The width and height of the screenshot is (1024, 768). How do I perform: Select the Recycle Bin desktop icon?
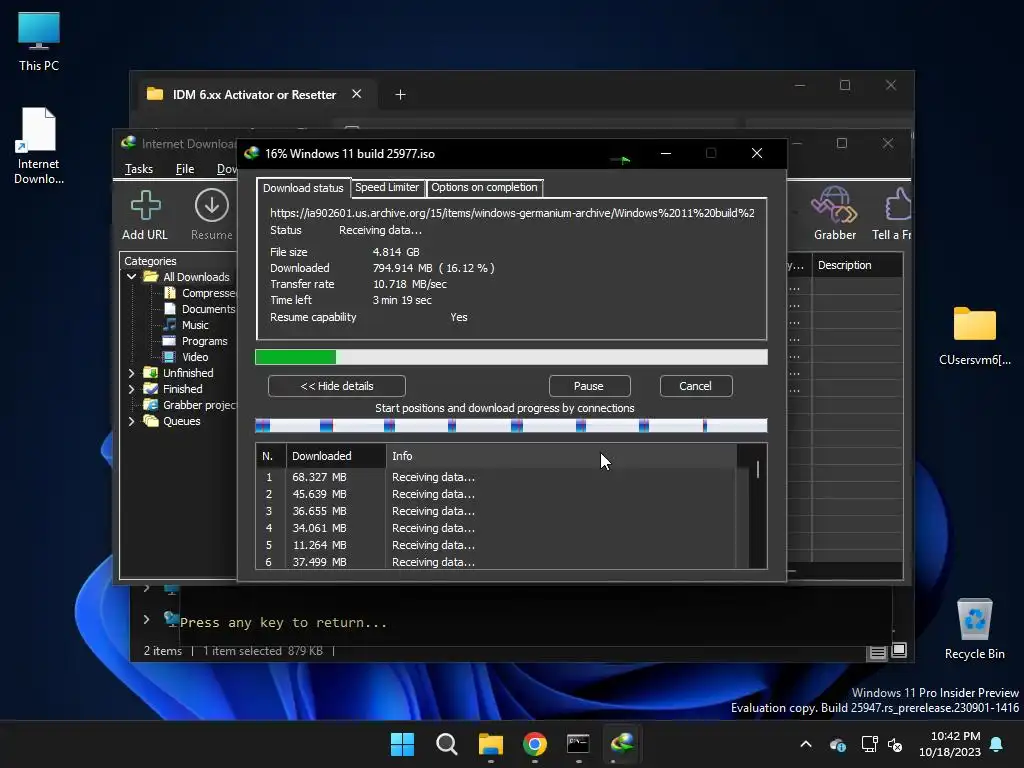[x=974, y=630]
